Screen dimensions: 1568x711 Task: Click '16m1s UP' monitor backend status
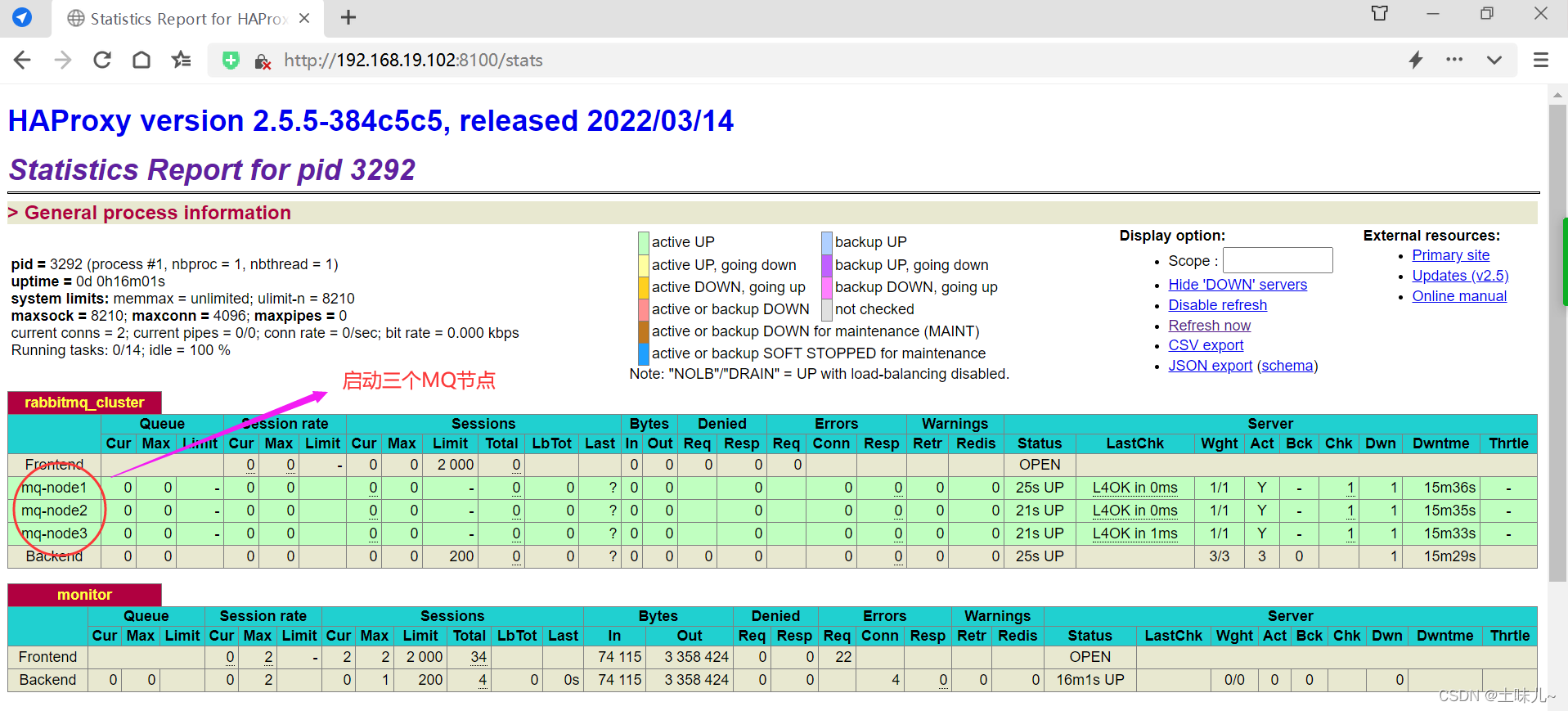[x=1090, y=680]
